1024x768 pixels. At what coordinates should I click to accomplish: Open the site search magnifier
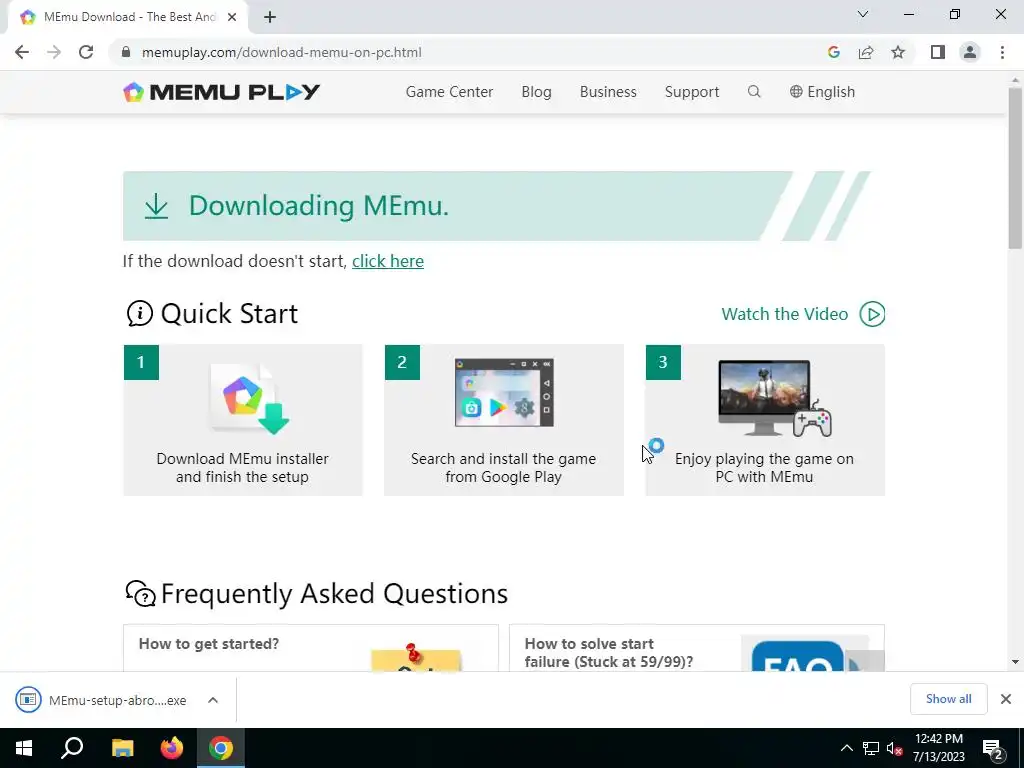[754, 91]
